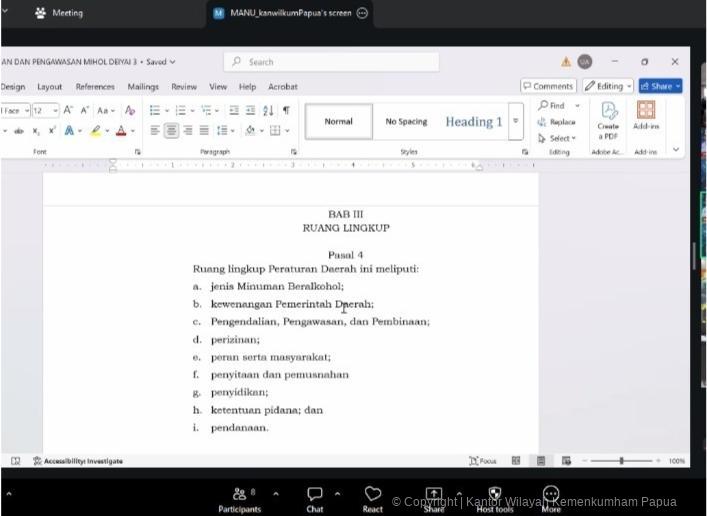The width and height of the screenshot is (707, 516).
Task: Switch to Focus mode
Action: (483, 461)
